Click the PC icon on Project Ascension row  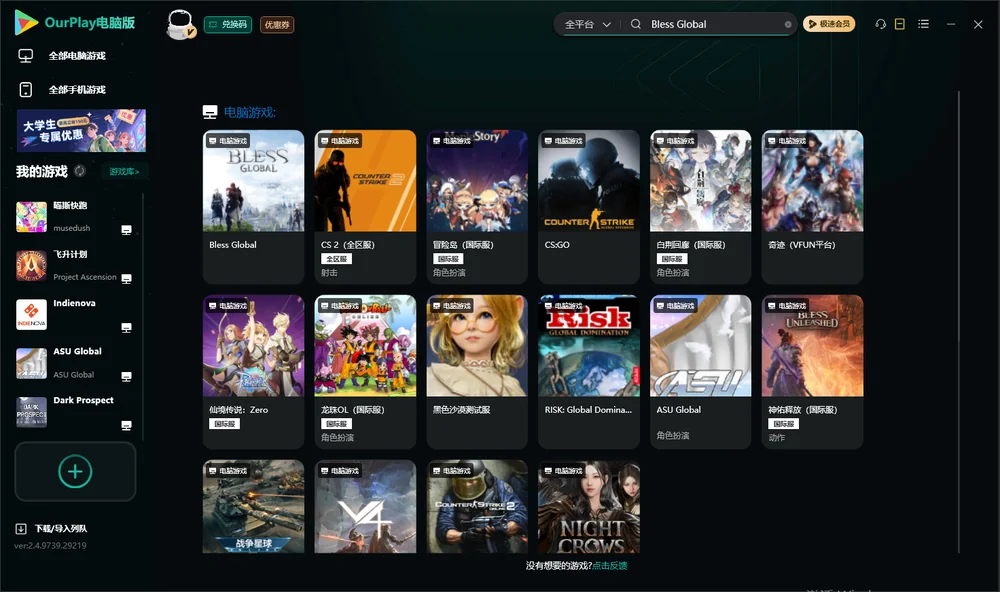(126, 279)
